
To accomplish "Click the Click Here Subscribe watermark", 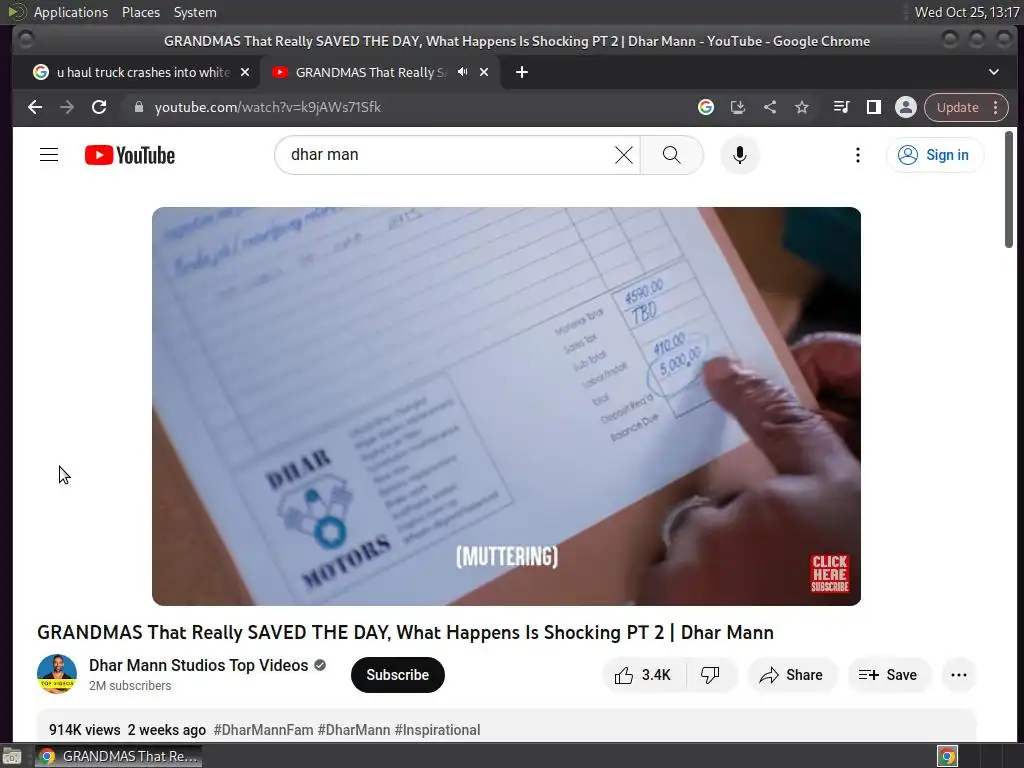I will 829,573.
